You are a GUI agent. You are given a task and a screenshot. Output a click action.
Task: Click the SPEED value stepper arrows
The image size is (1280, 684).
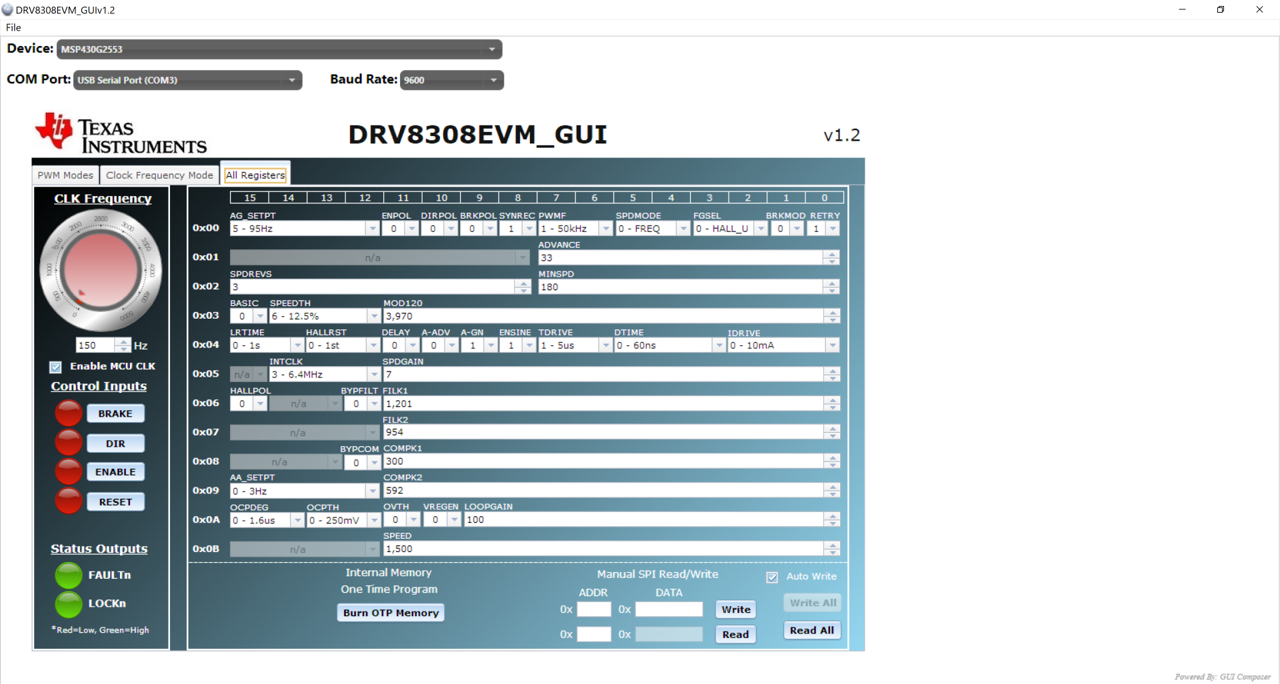pyautogui.click(x=831, y=549)
